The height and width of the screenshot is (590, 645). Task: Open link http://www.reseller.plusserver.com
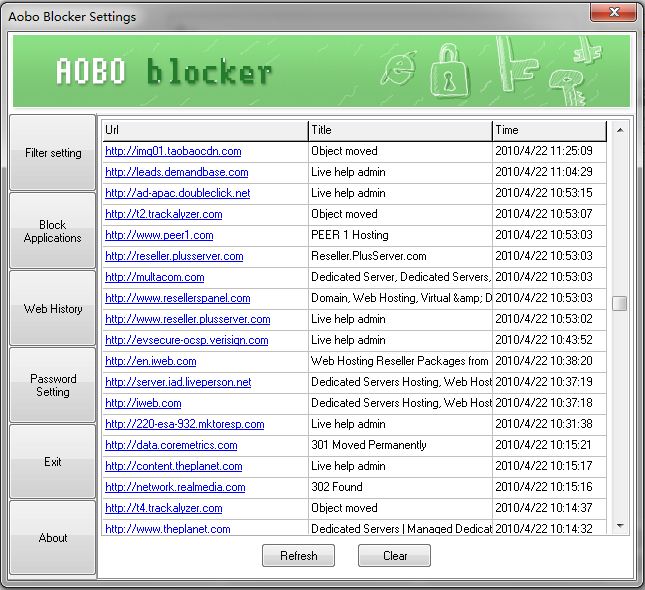click(x=188, y=319)
